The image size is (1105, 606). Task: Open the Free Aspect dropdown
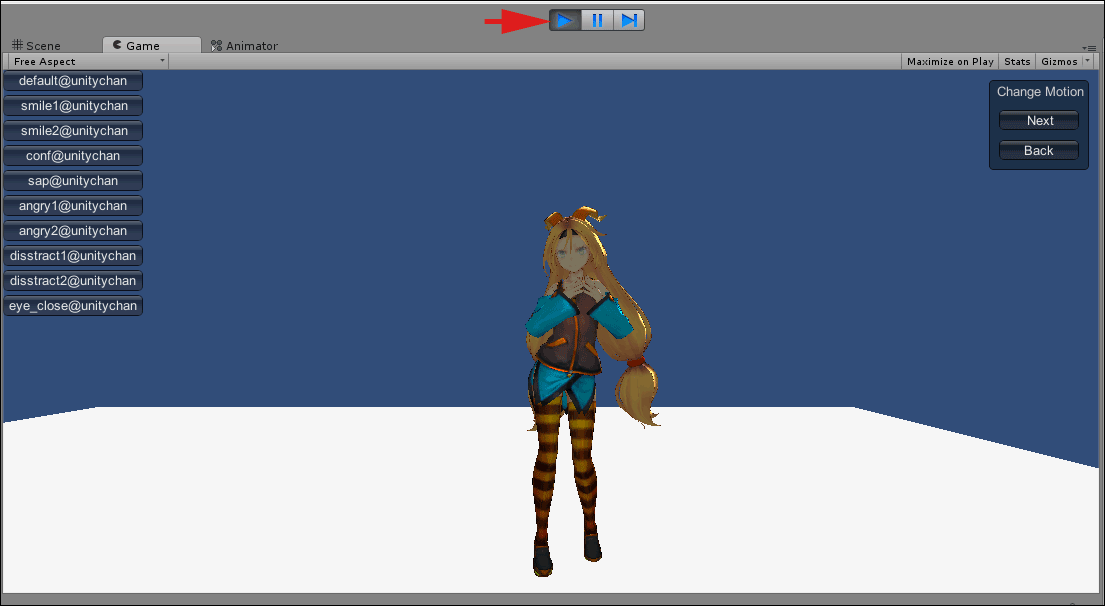coord(88,61)
